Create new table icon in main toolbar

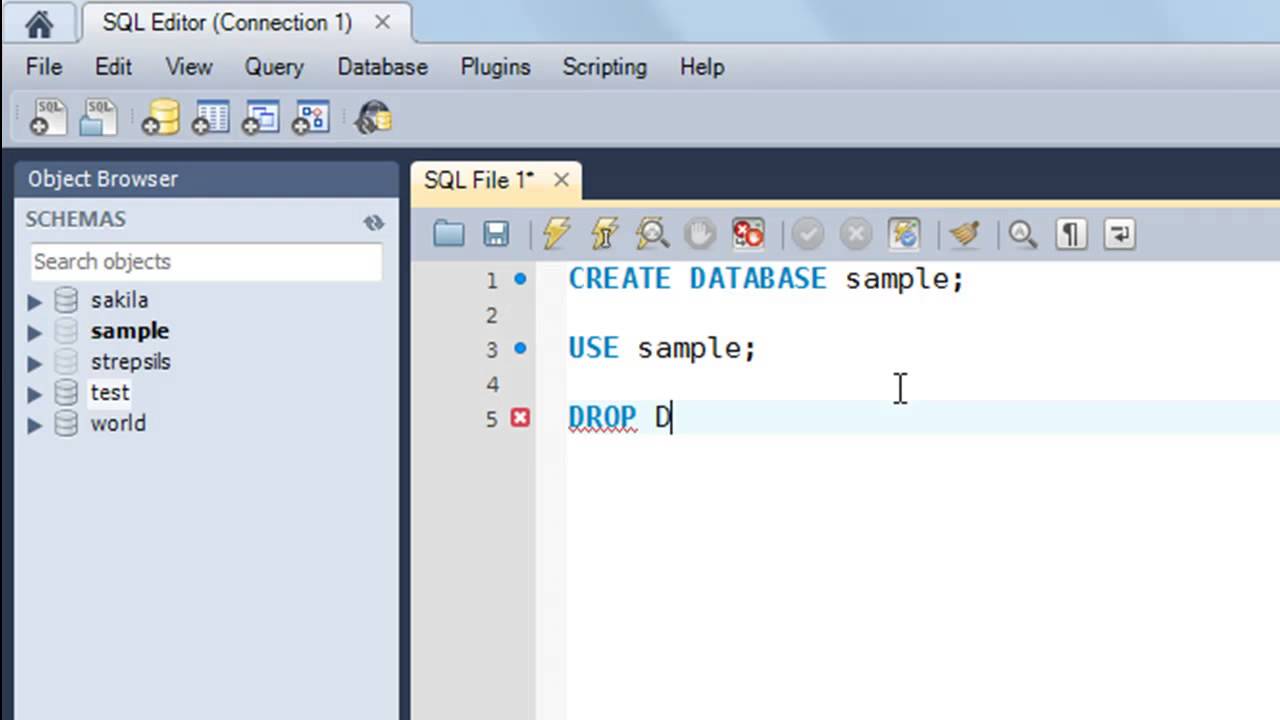pyautogui.click(x=210, y=117)
